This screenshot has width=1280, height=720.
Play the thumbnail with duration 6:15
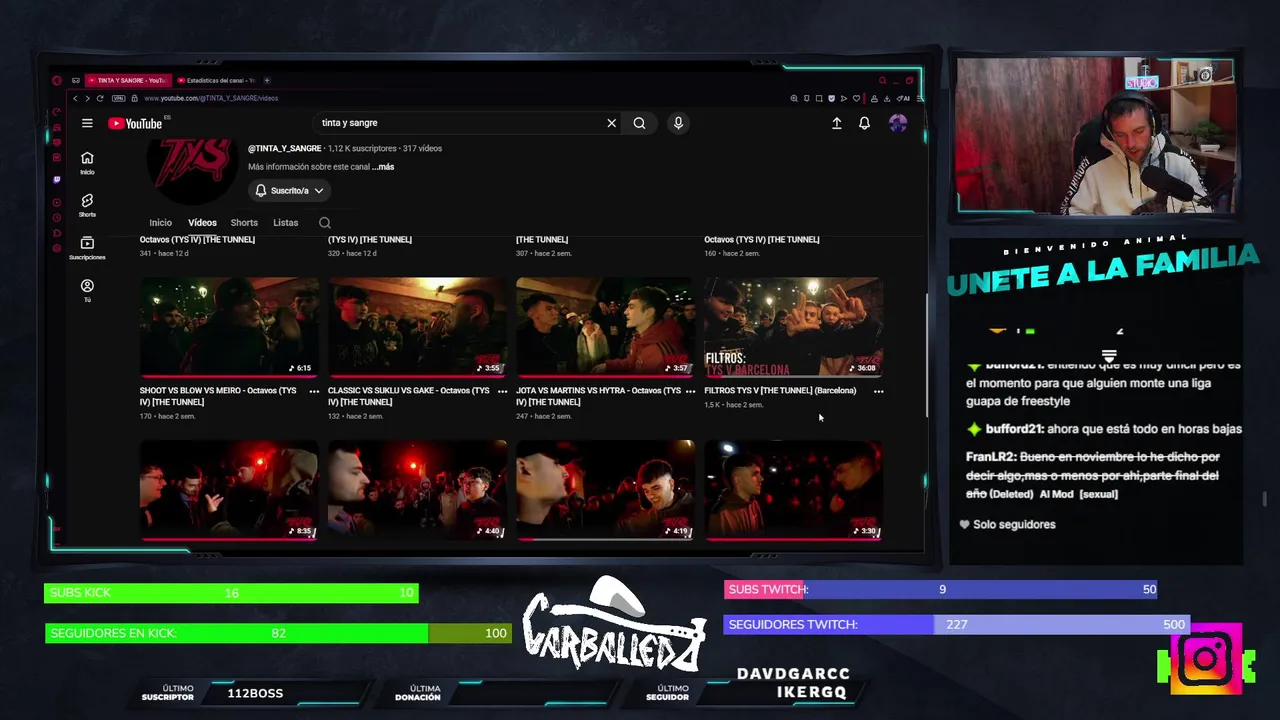pos(229,327)
